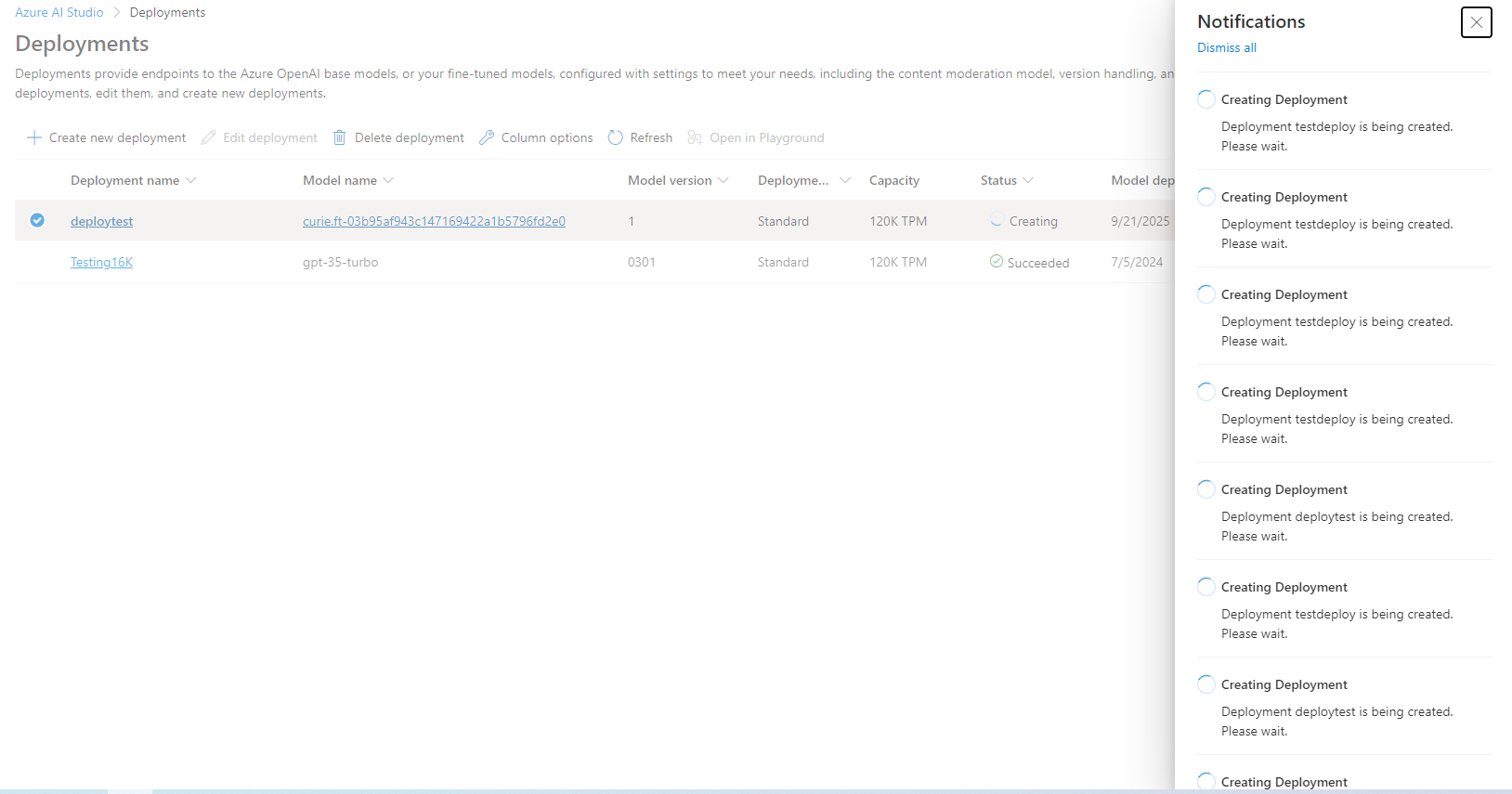This screenshot has width=1512, height=794.
Task: Click the Standard cell in deploytest row
Action: click(x=783, y=221)
